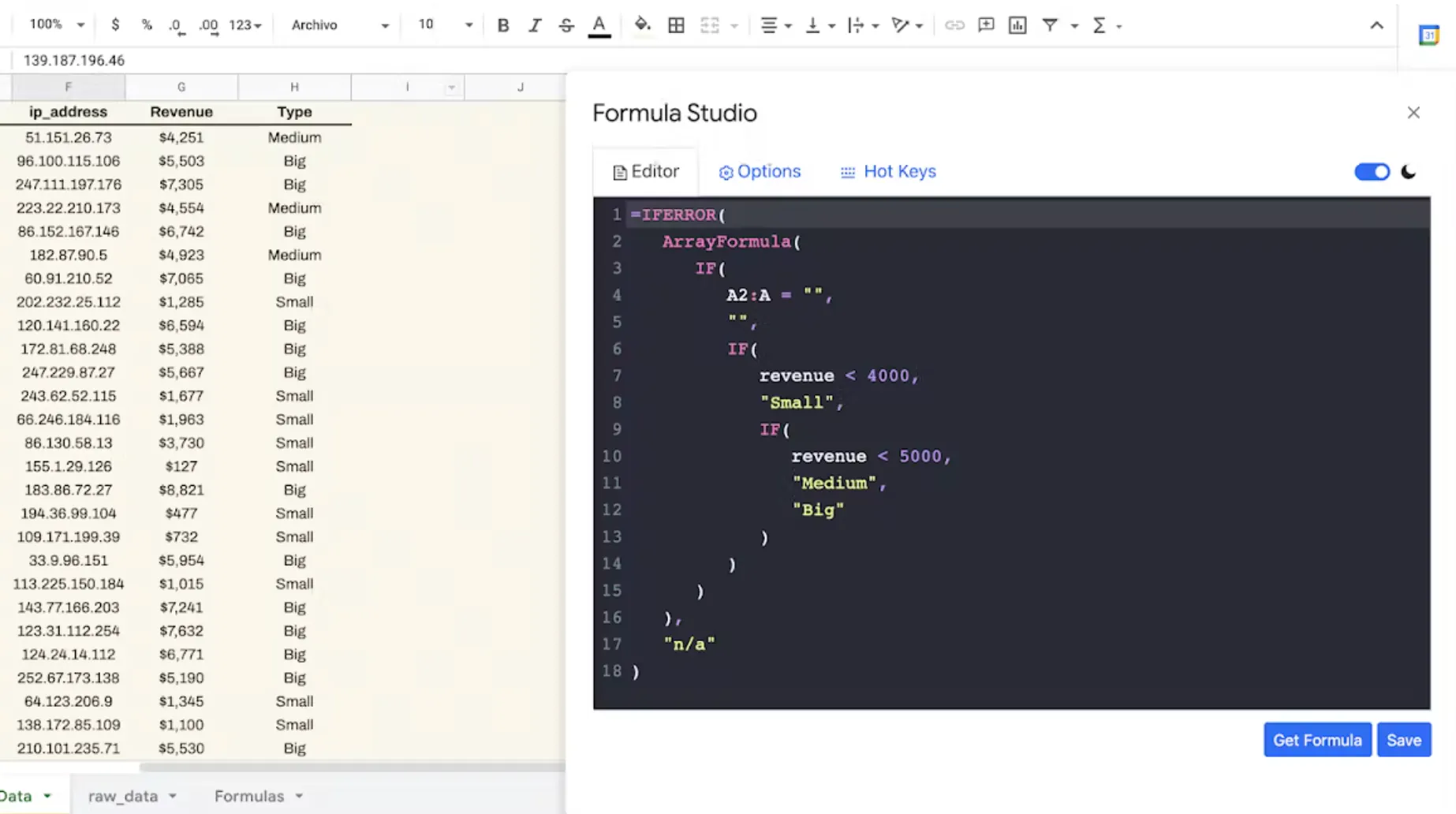This screenshot has height=814, width=1456.
Task: Open text color picker
Action: coord(599,25)
